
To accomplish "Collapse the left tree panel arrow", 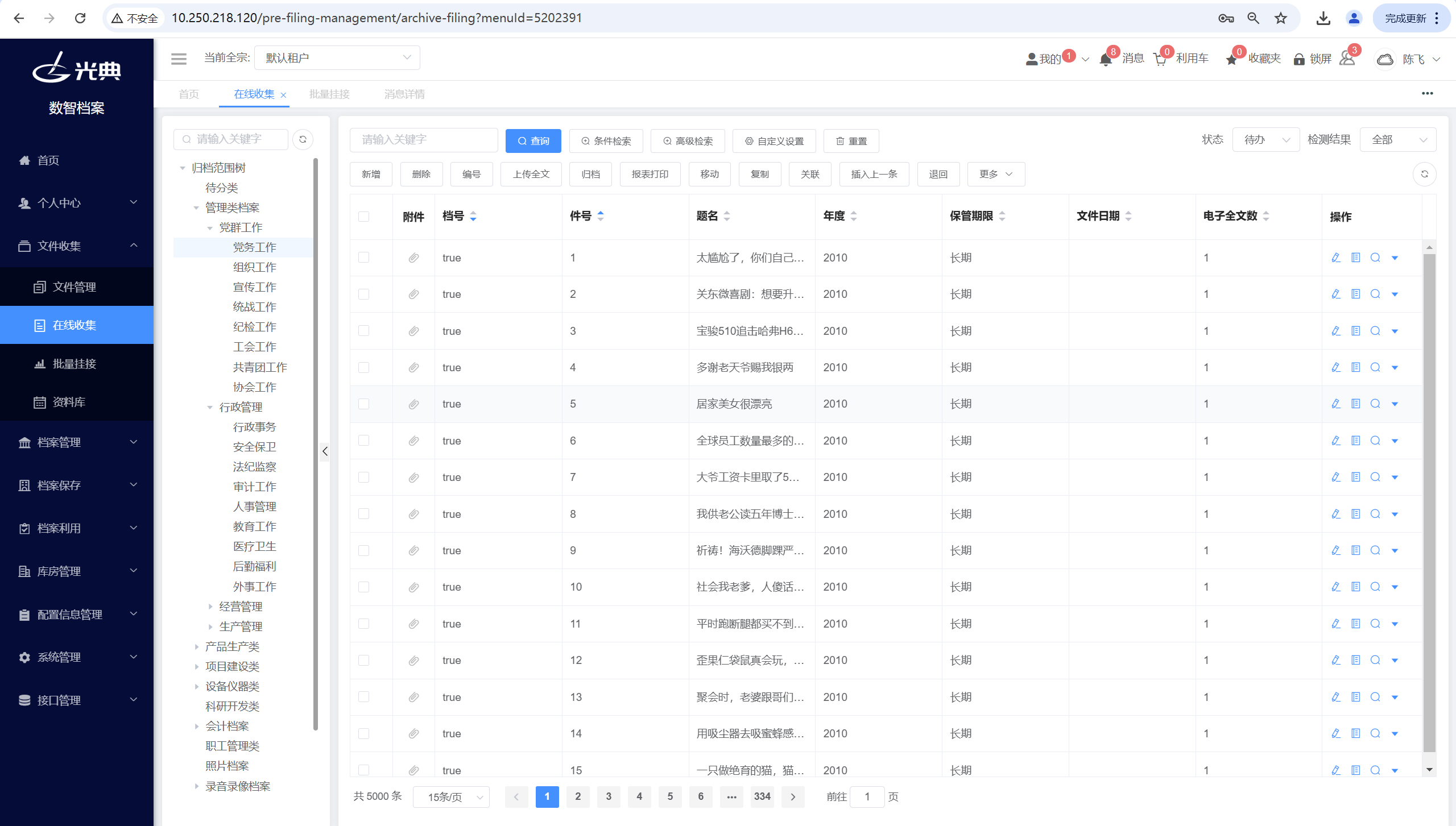I will click(x=325, y=451).
